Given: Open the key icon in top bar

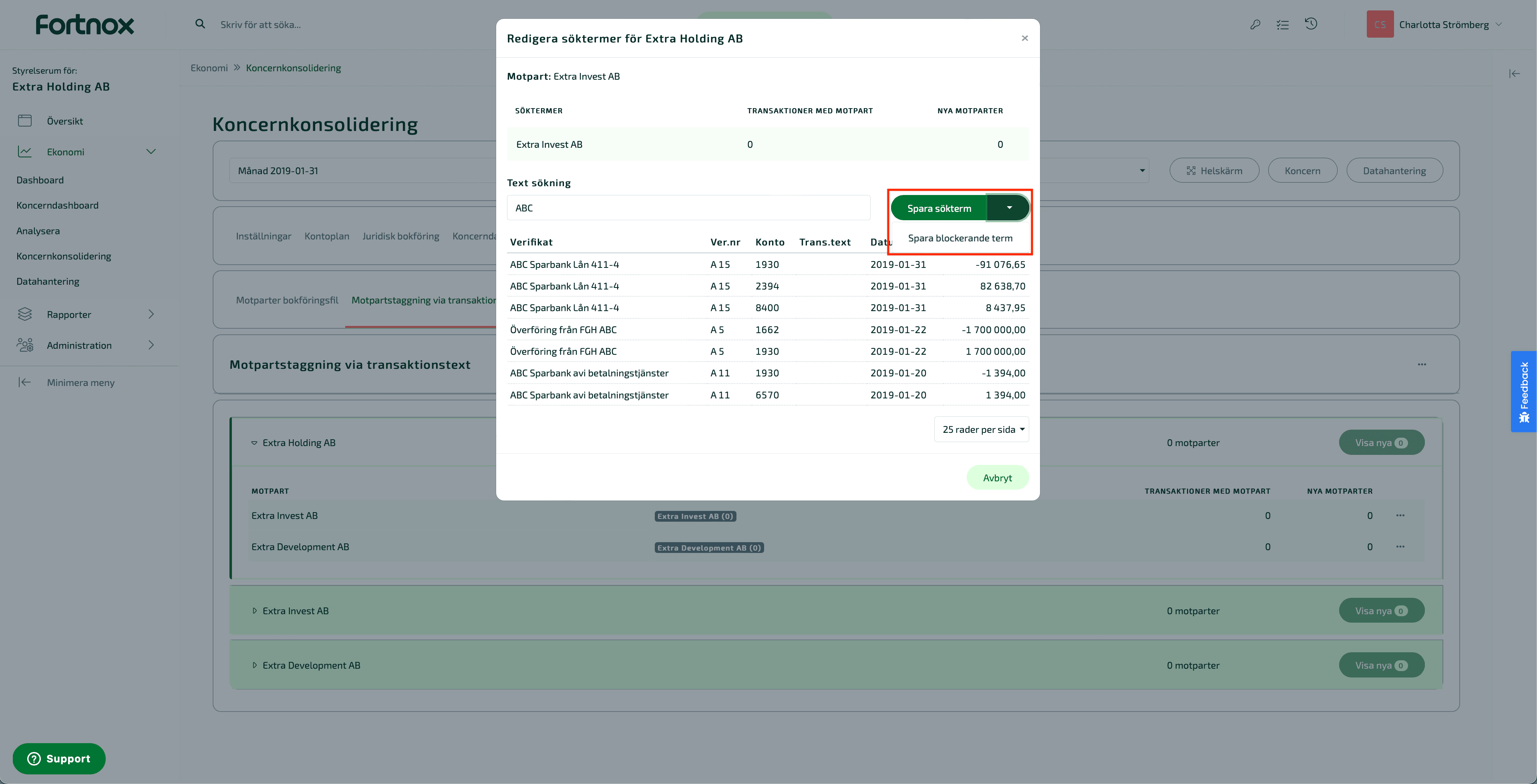Looking at the screenshot, I should (1255, 24).
